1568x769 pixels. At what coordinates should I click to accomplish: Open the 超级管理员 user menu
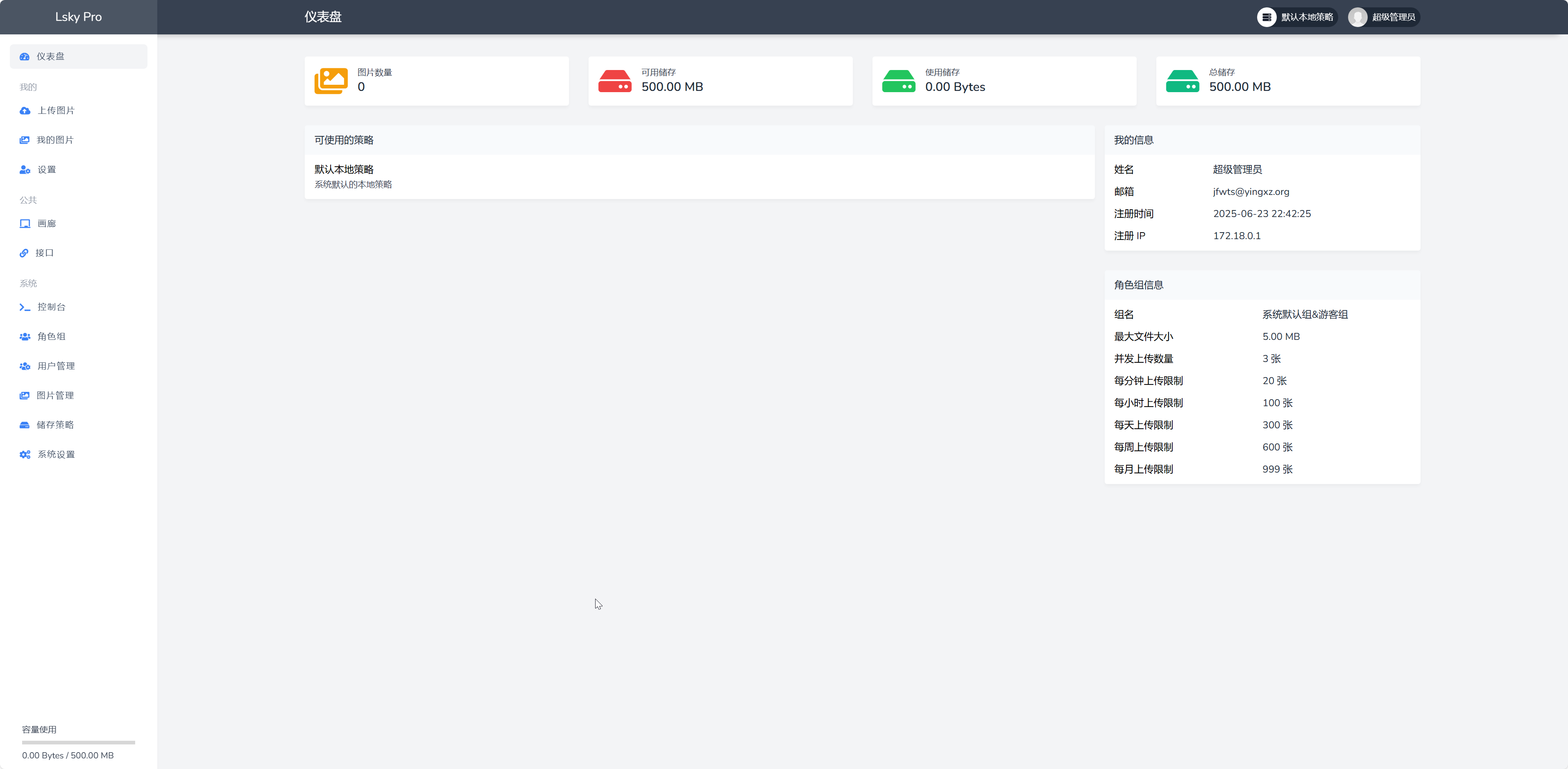[x=1384, y=17]
